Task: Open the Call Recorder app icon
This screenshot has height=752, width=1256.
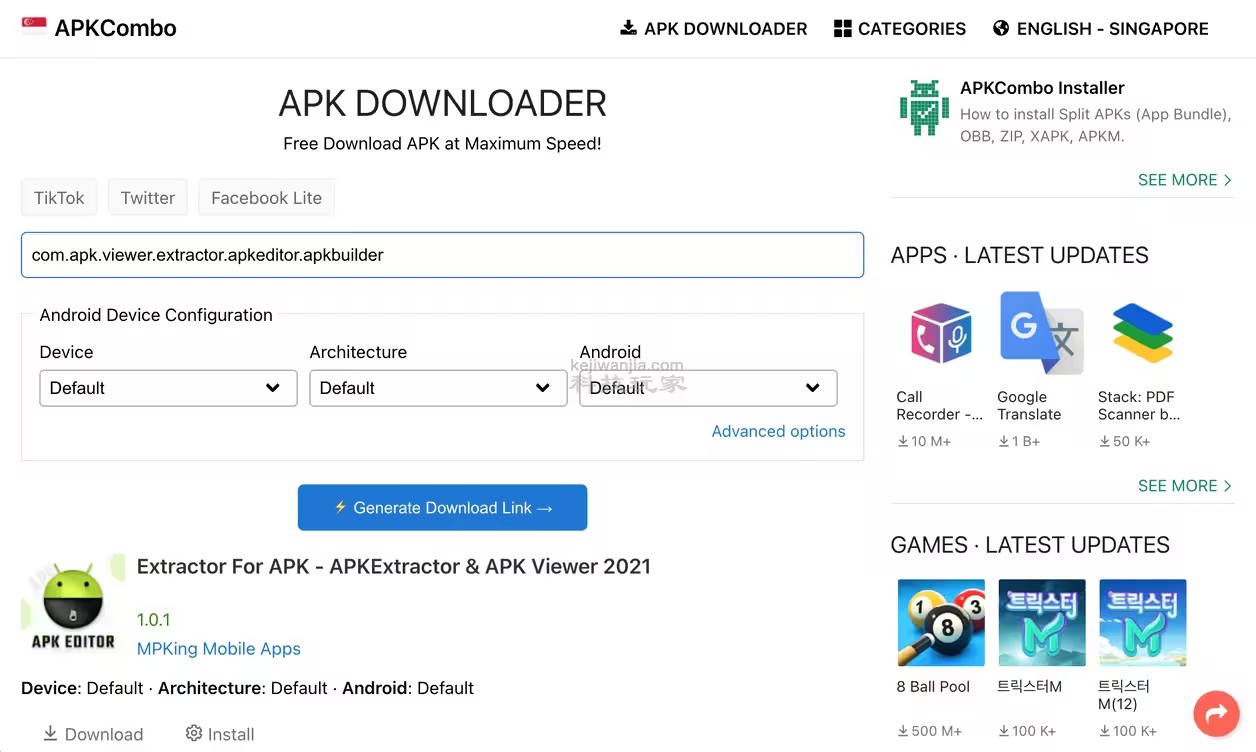Action: [x=941, y=334]
